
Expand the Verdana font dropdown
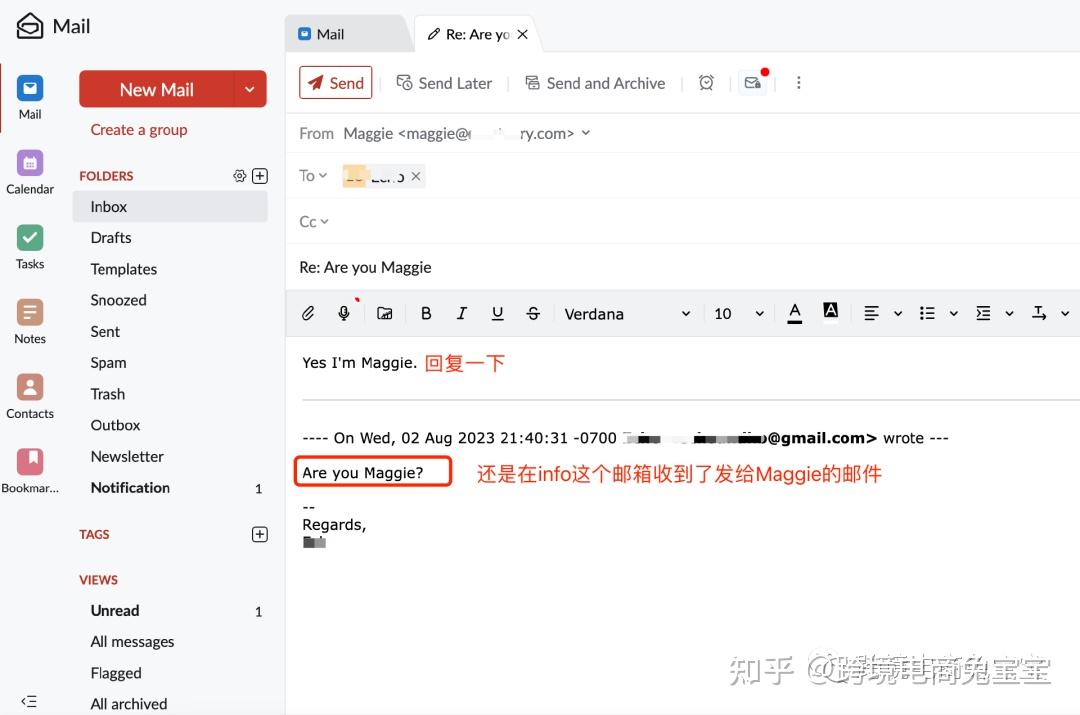[627, 313]
